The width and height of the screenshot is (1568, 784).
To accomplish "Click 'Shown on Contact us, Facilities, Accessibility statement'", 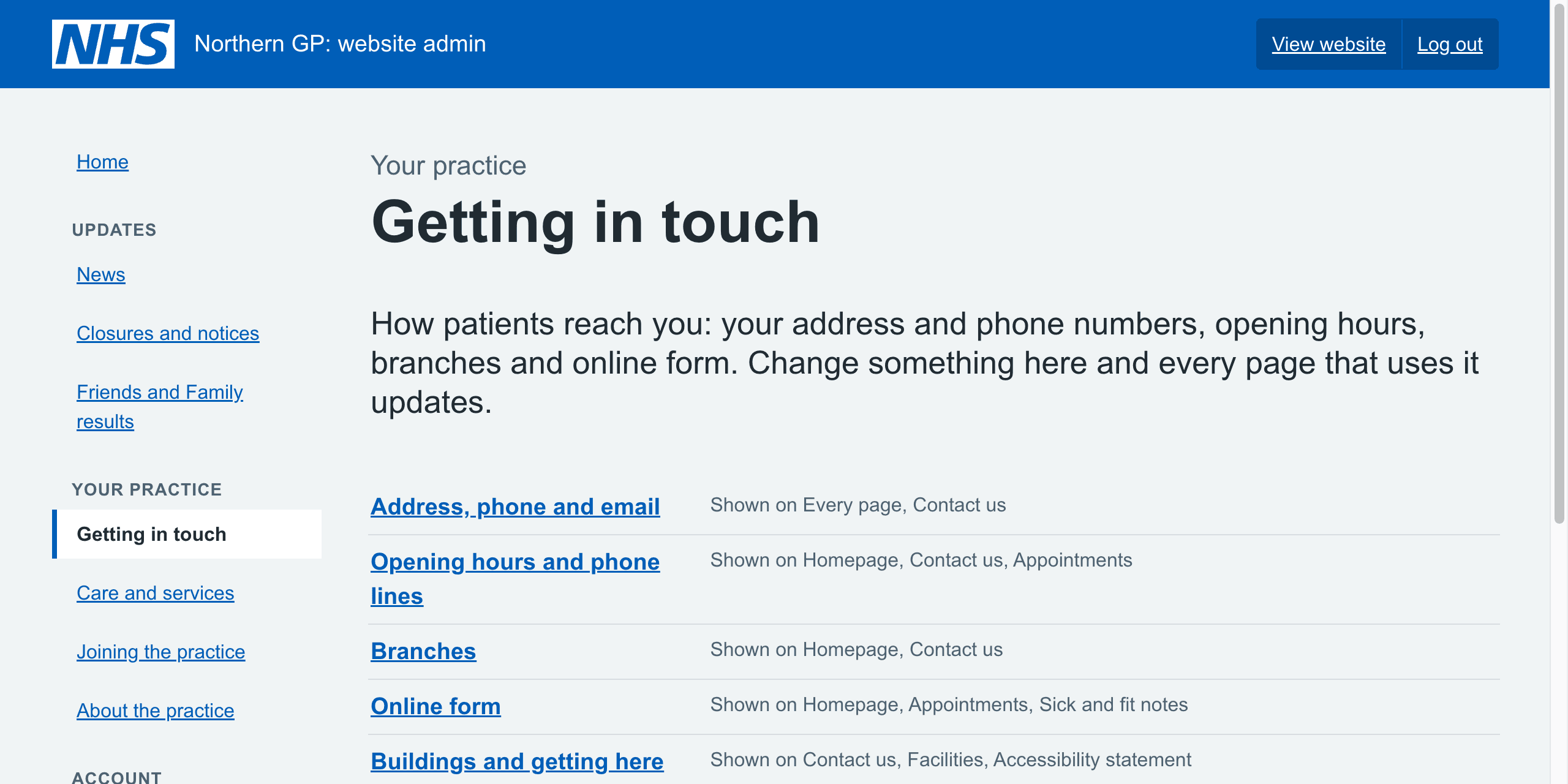I will click(x=951, y=759).
